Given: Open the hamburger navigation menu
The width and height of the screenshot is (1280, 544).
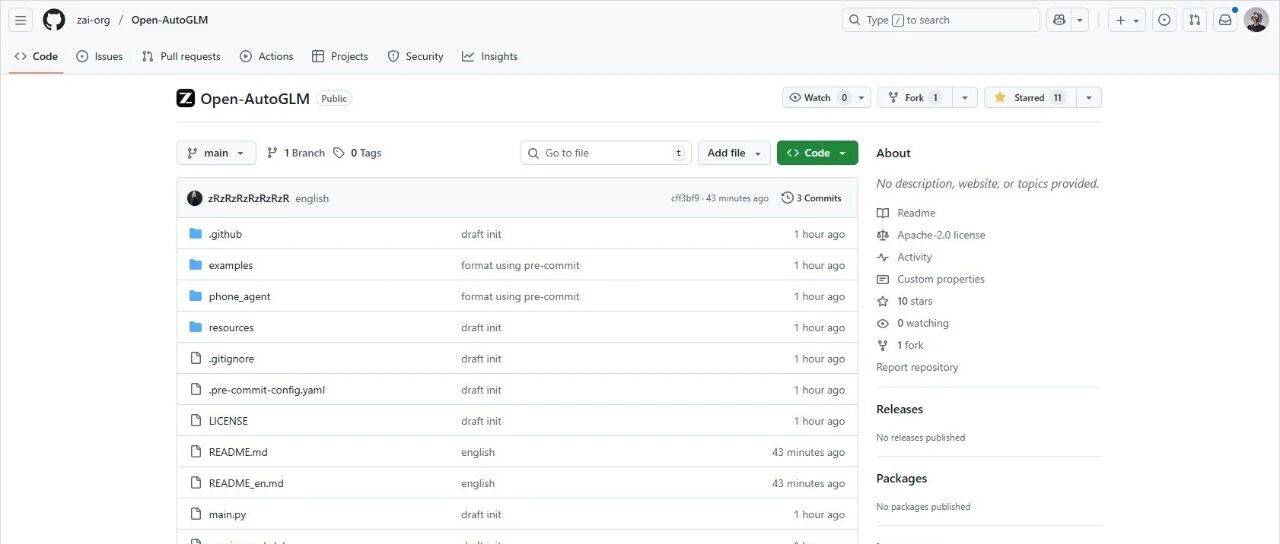Looking at the screenshot, I should (x=20, y=20).
